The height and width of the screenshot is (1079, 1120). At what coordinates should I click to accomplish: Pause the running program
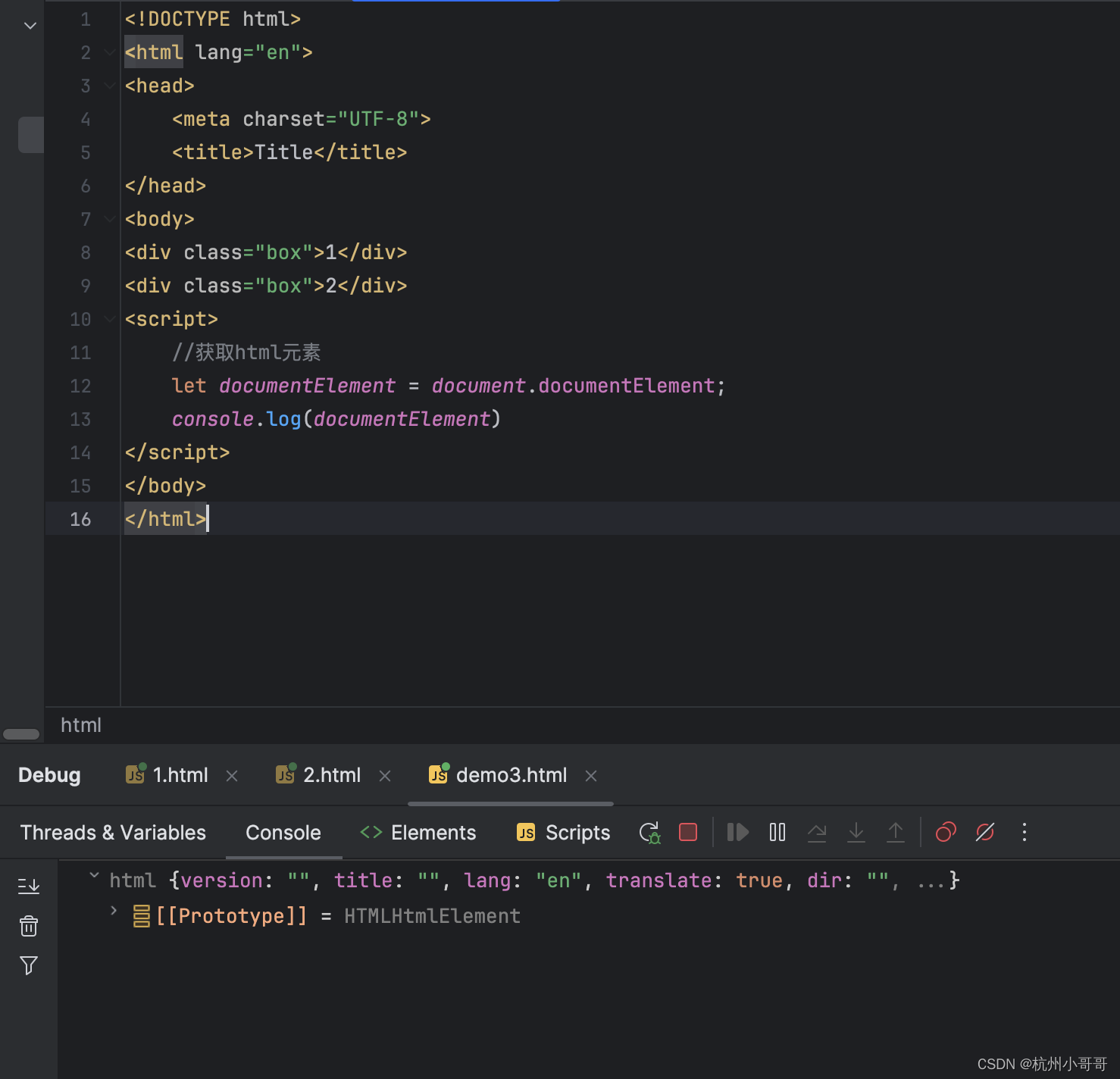pos(777,832)
